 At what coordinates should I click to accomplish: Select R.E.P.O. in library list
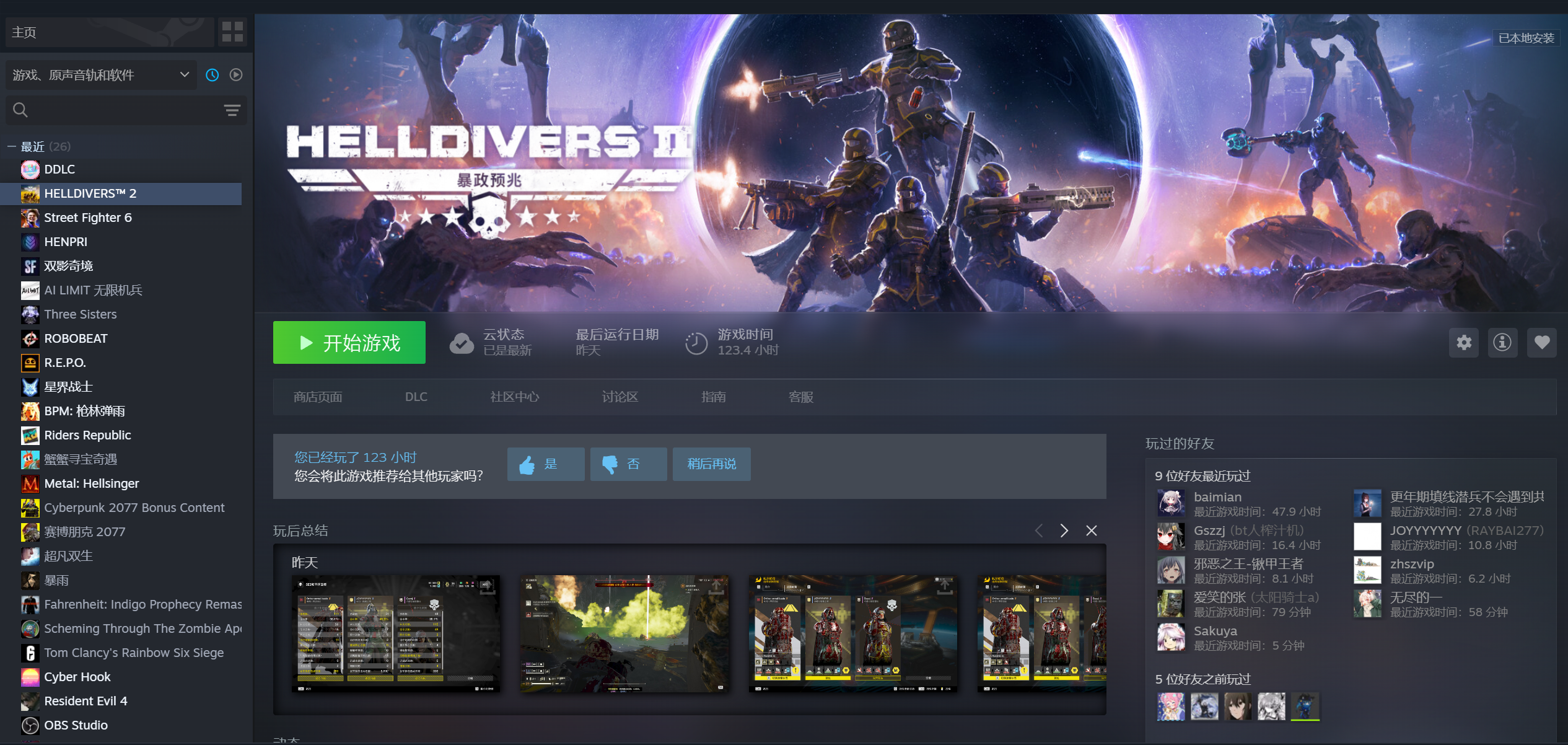[x=121, y=363]
